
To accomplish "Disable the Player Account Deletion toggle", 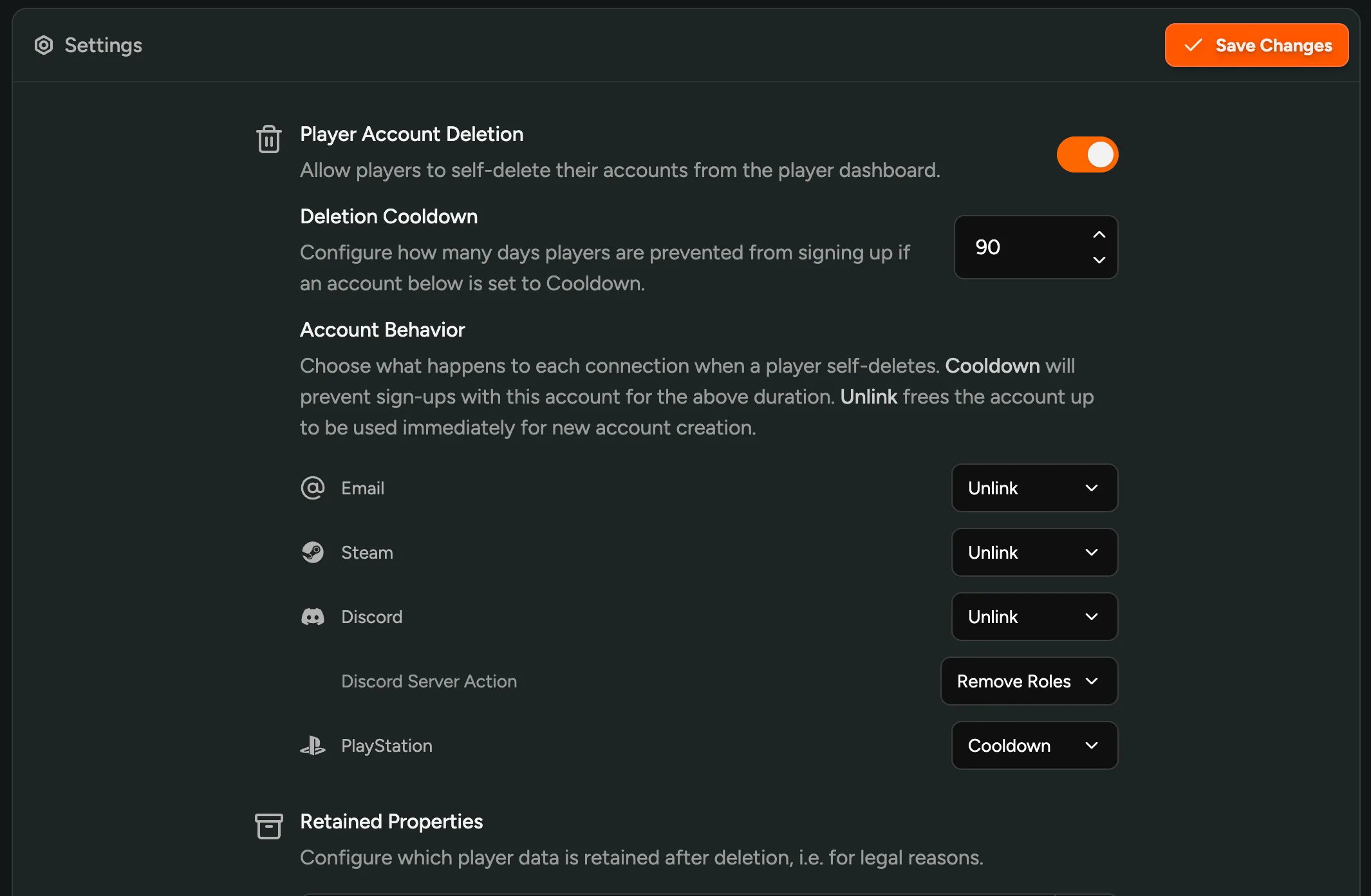I will point(1087,154).
